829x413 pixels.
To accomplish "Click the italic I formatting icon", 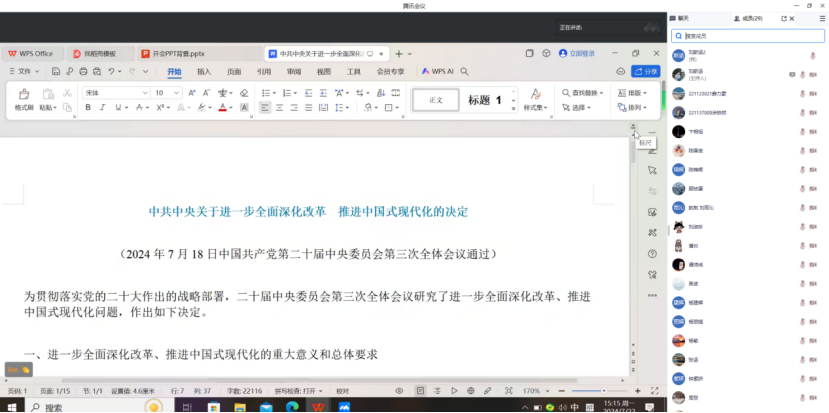I will [102, 107].
